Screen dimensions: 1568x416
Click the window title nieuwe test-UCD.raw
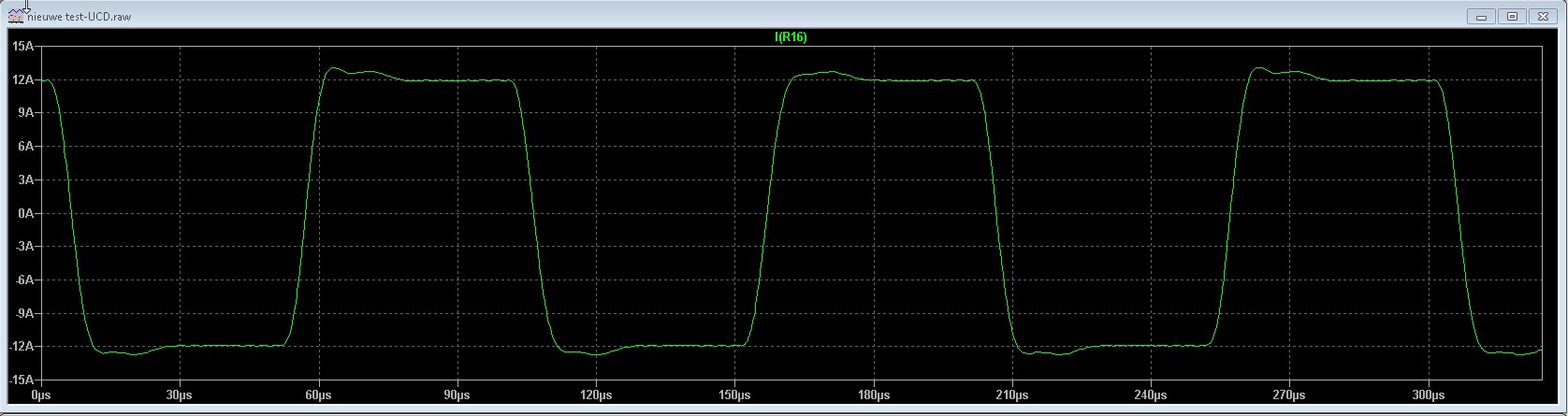(x=79, y=16)
